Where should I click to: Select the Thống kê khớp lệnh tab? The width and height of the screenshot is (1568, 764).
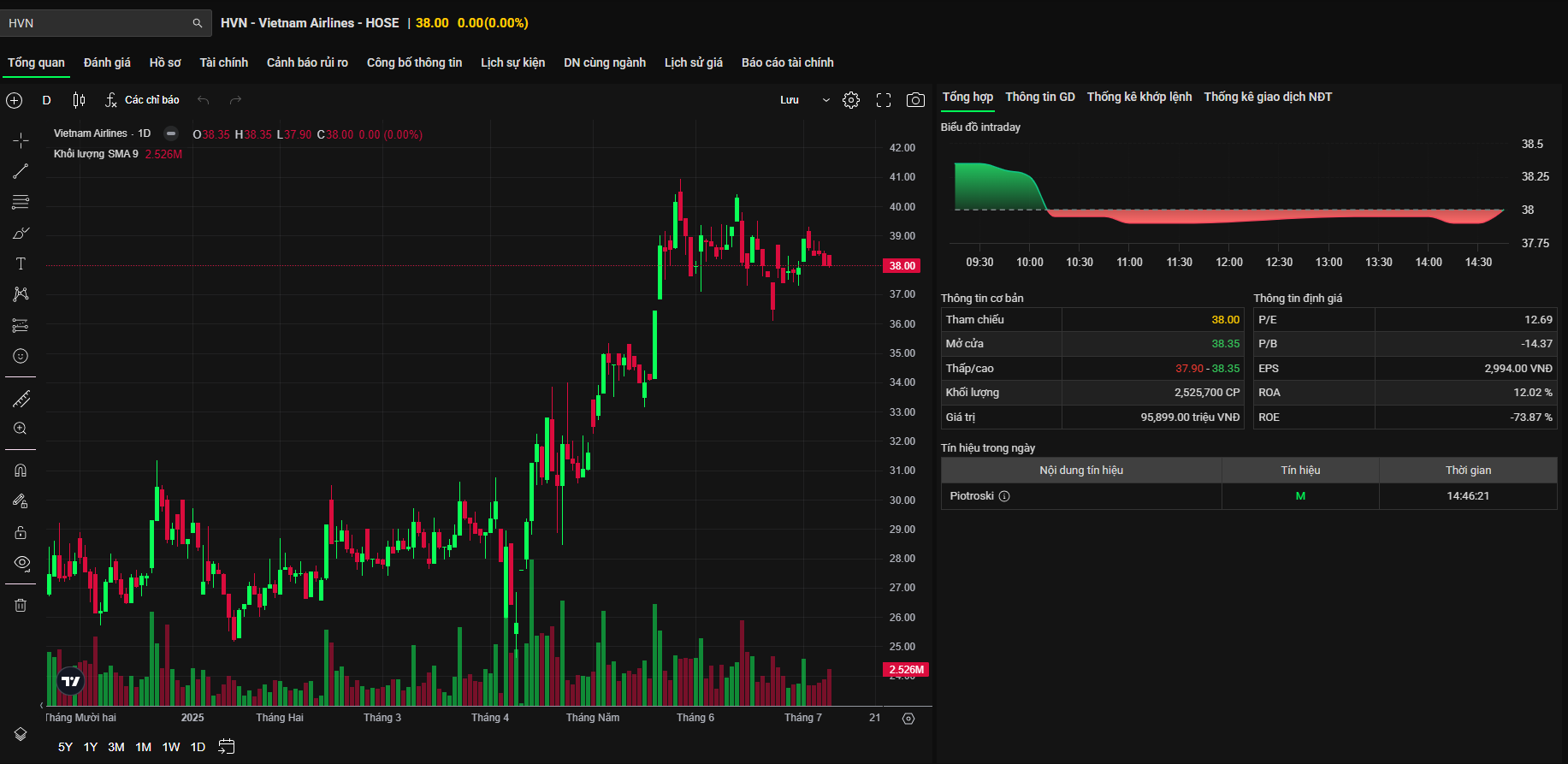click(1139, 97)
